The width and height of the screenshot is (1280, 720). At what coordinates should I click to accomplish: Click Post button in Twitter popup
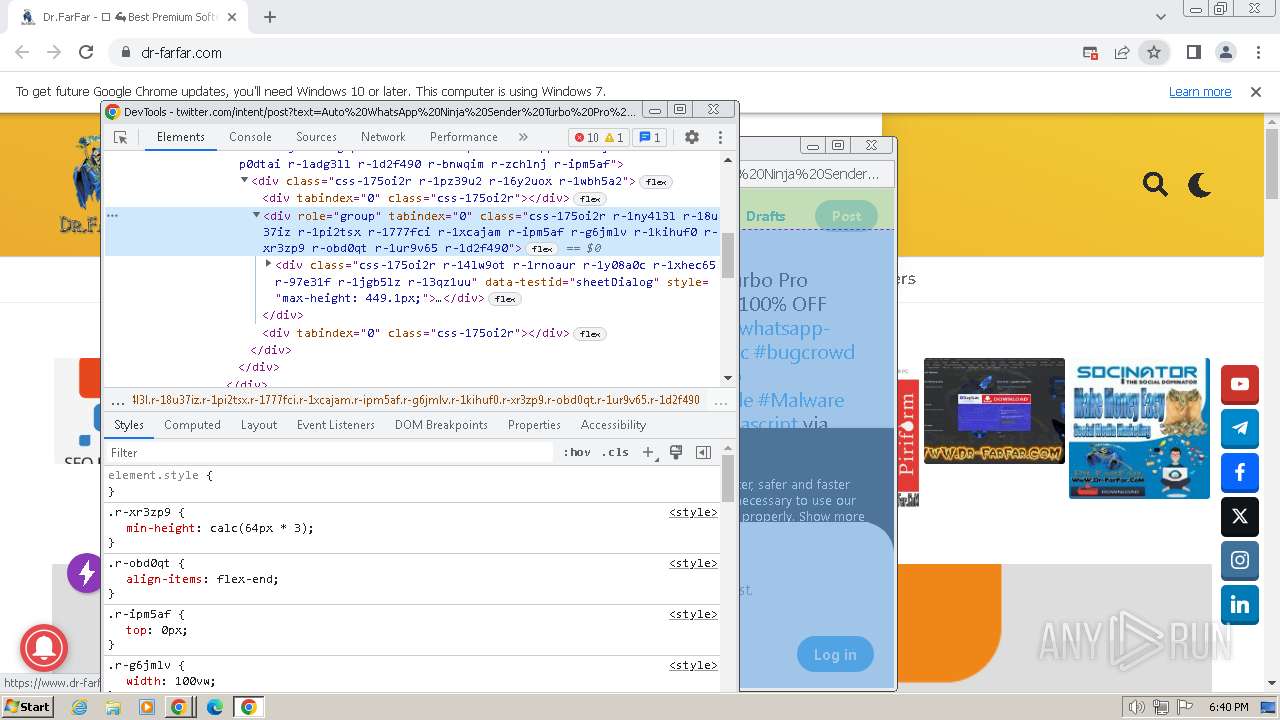point(846,216)
